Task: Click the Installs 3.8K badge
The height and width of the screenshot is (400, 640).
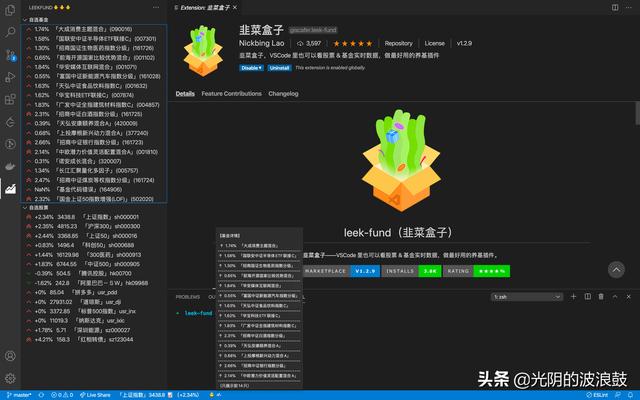Action: 411,271
